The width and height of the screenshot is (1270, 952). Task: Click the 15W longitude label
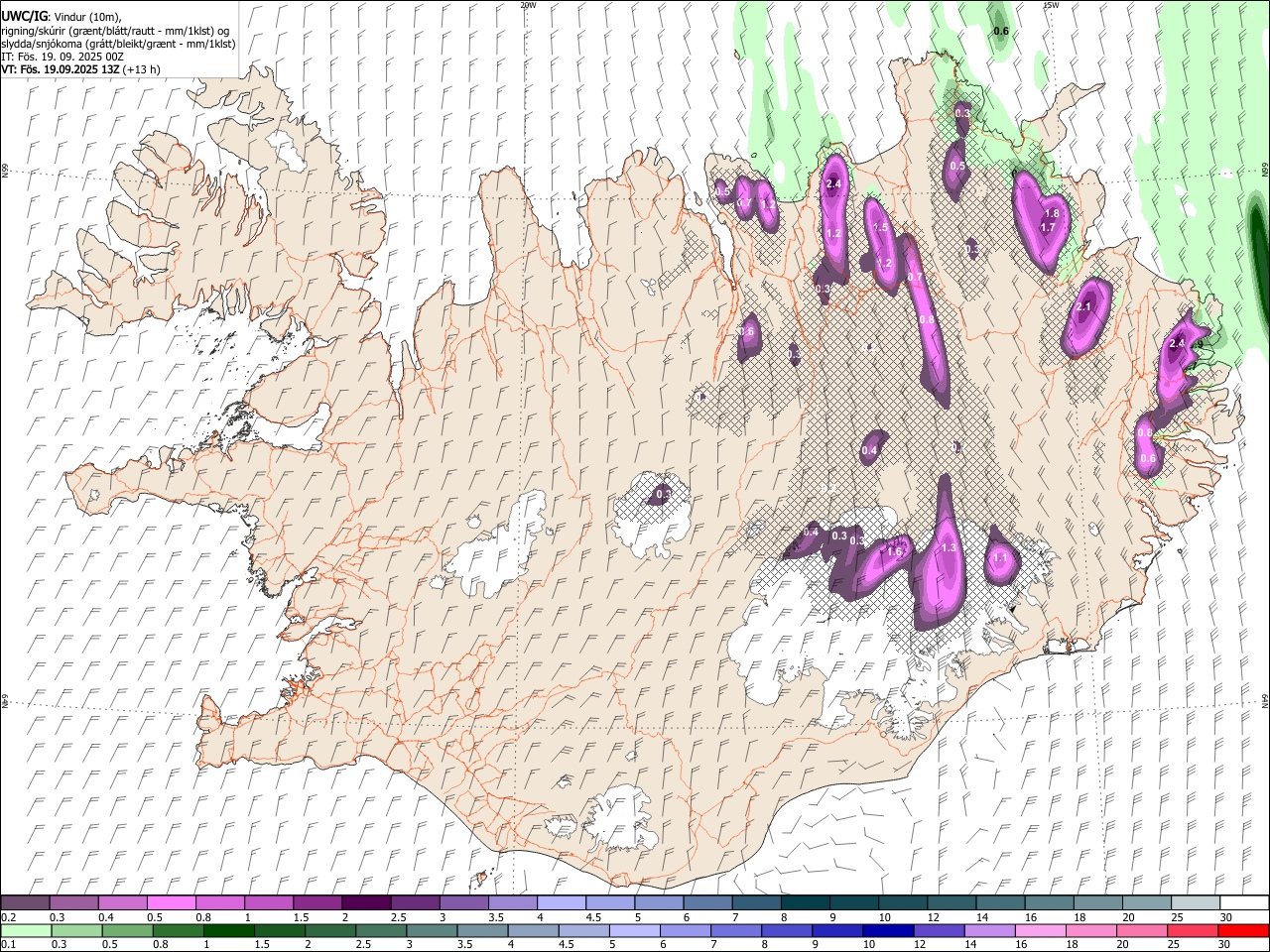(1051, 5)
